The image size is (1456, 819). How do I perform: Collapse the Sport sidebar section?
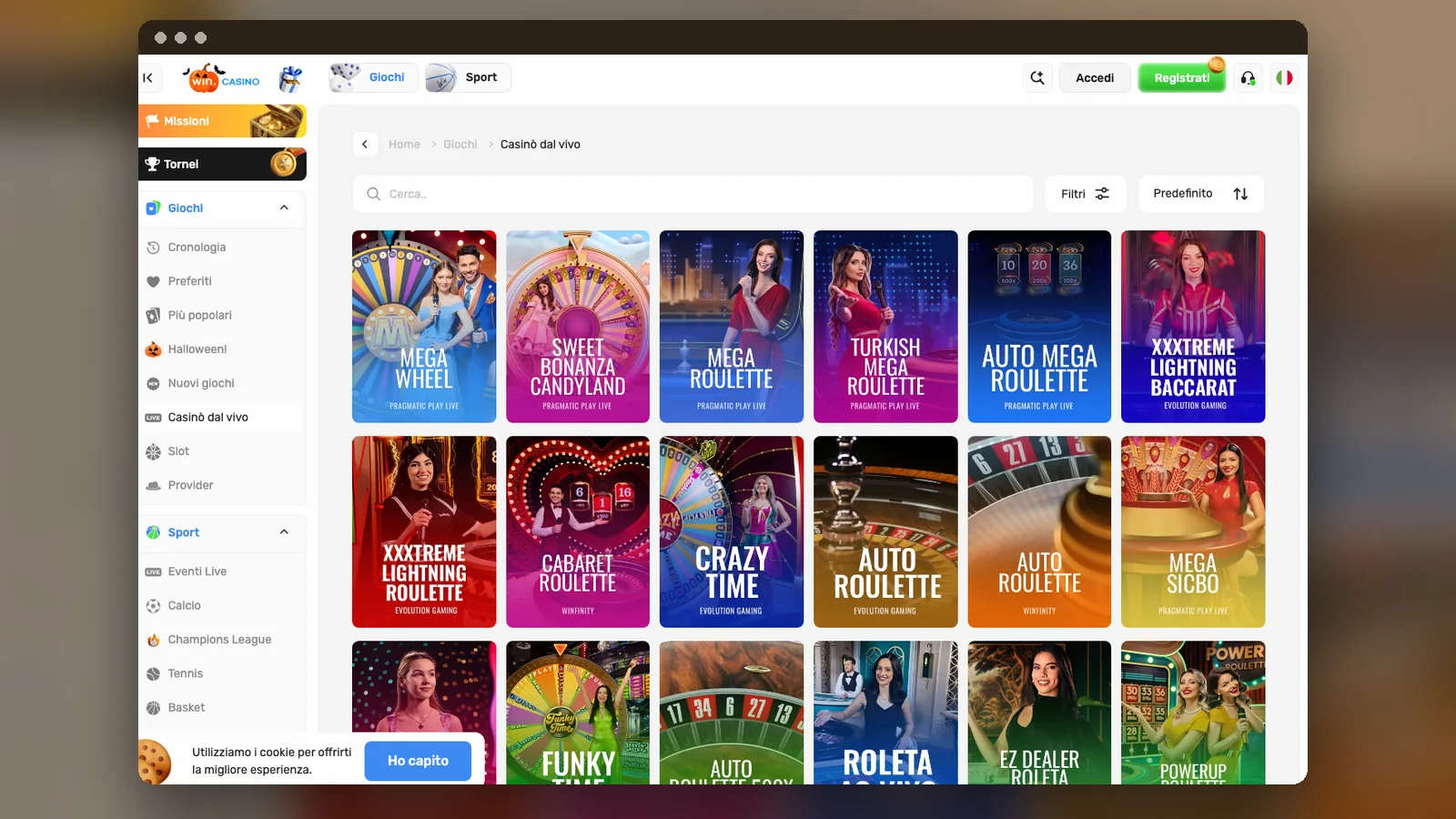284,532
